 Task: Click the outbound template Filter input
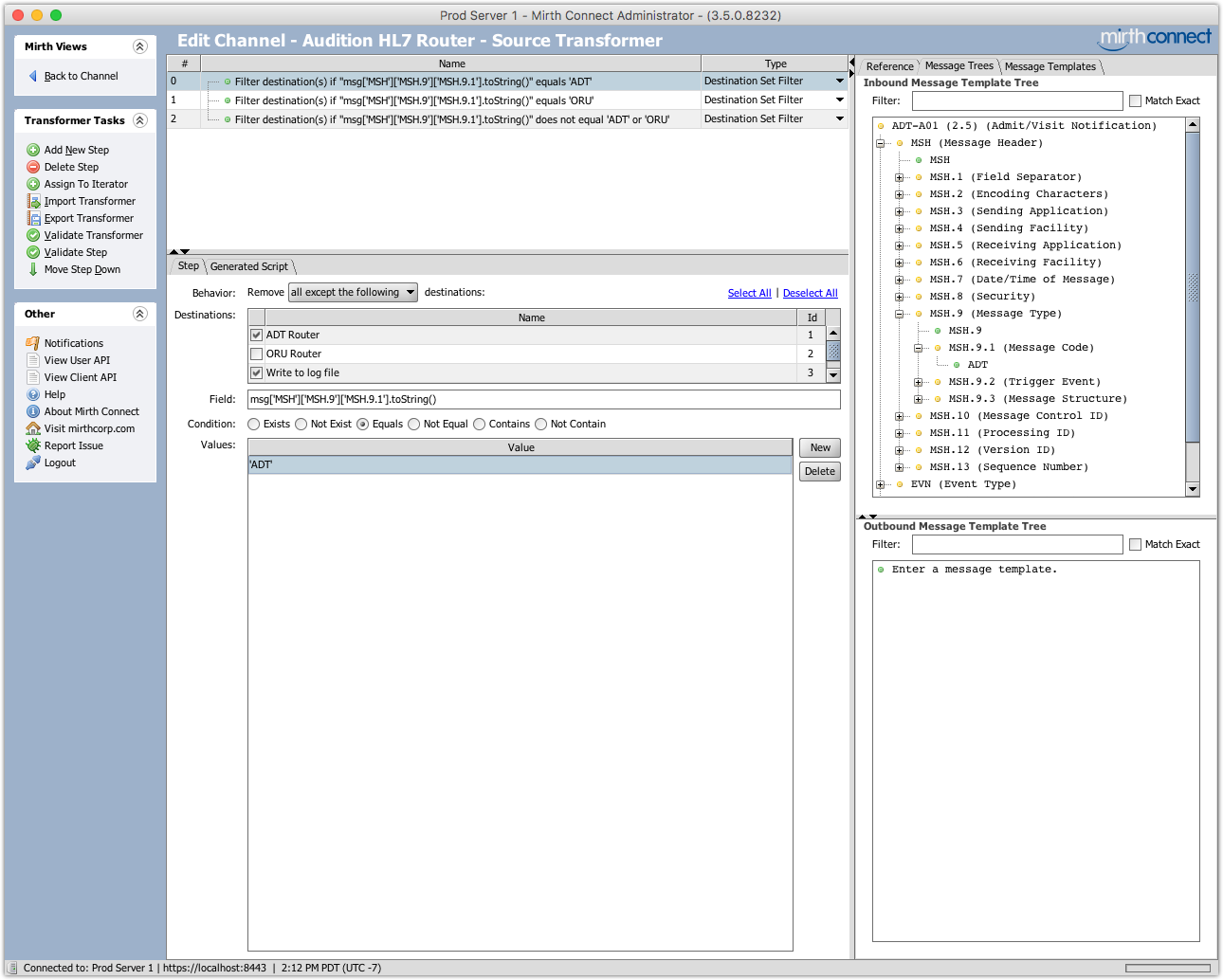tap(1017, 544)
